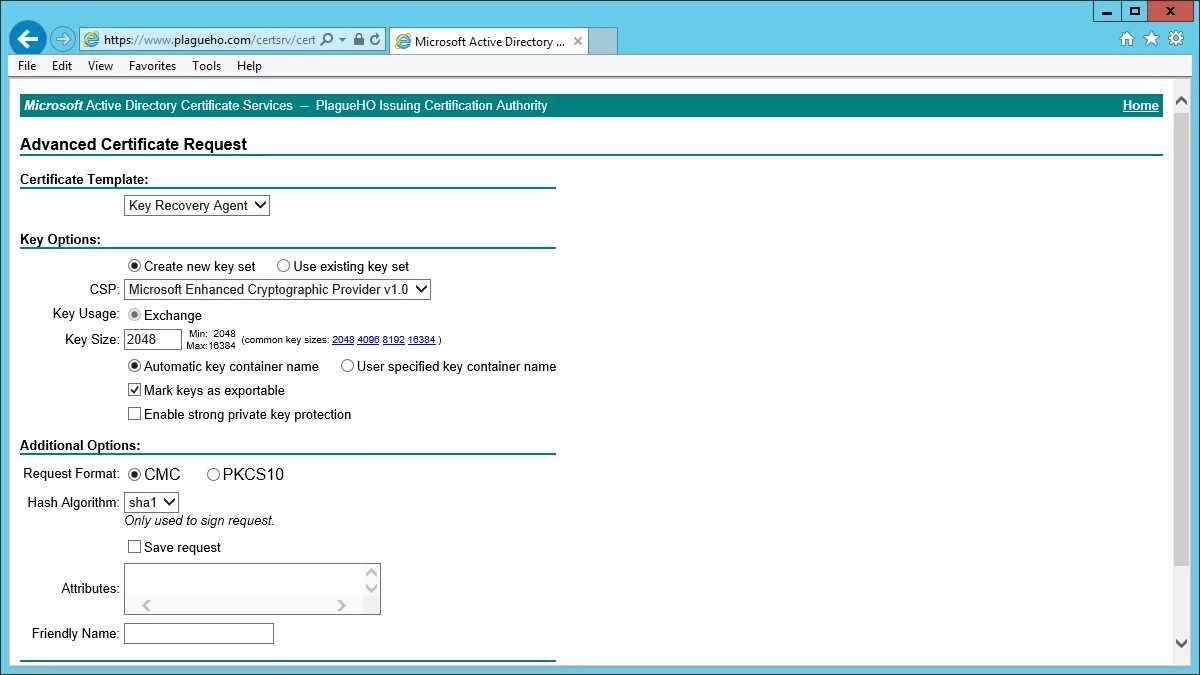Viewport: 1200px width, 675px height.
Task: Click Attributes box scroll up arrow
Action: (372, 573)
